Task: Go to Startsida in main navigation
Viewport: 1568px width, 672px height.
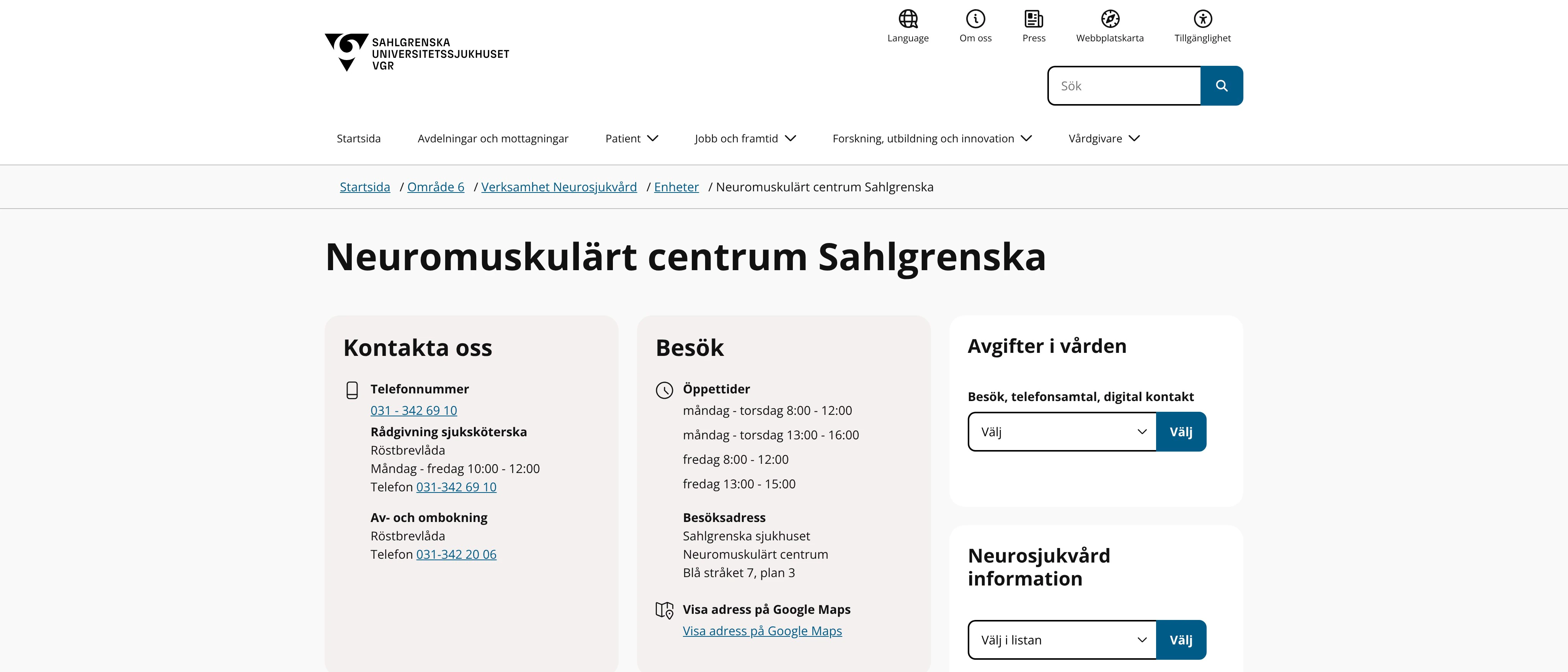Action: coord(359,139)
